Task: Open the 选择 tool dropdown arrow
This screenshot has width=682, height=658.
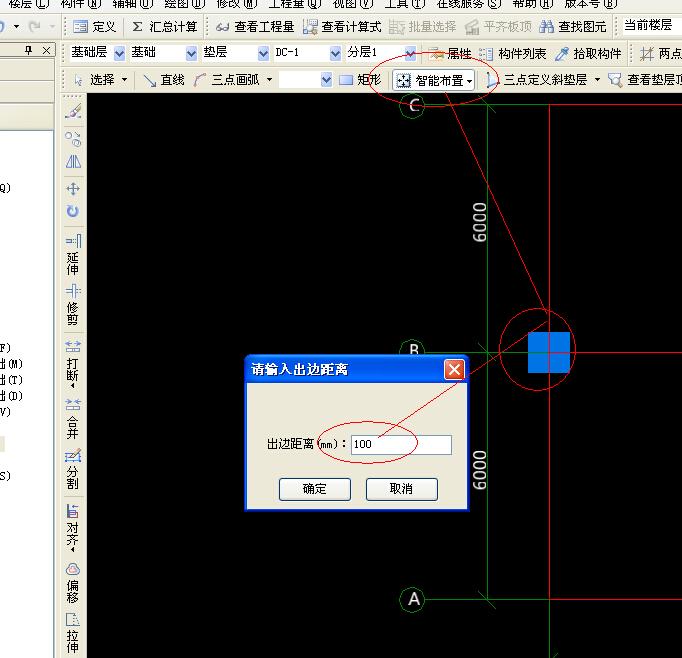Action: point(124,80)
